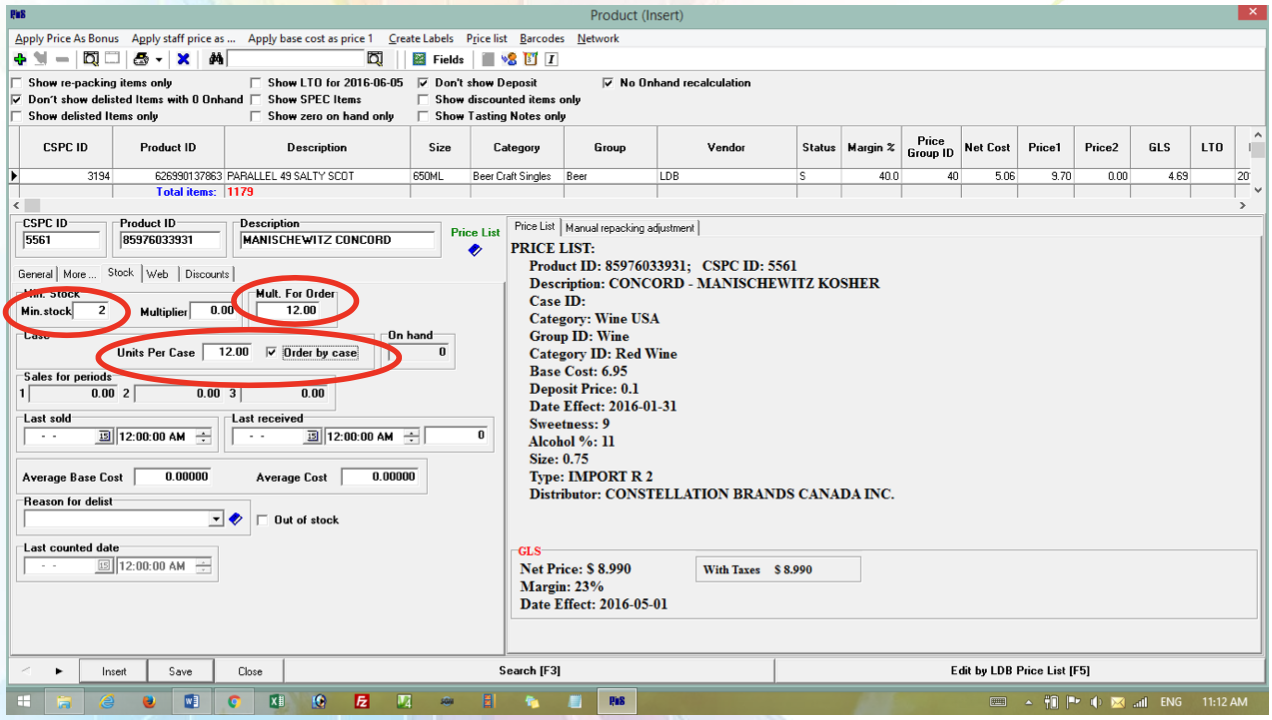Open the Network menu

[x=598, y=38]
